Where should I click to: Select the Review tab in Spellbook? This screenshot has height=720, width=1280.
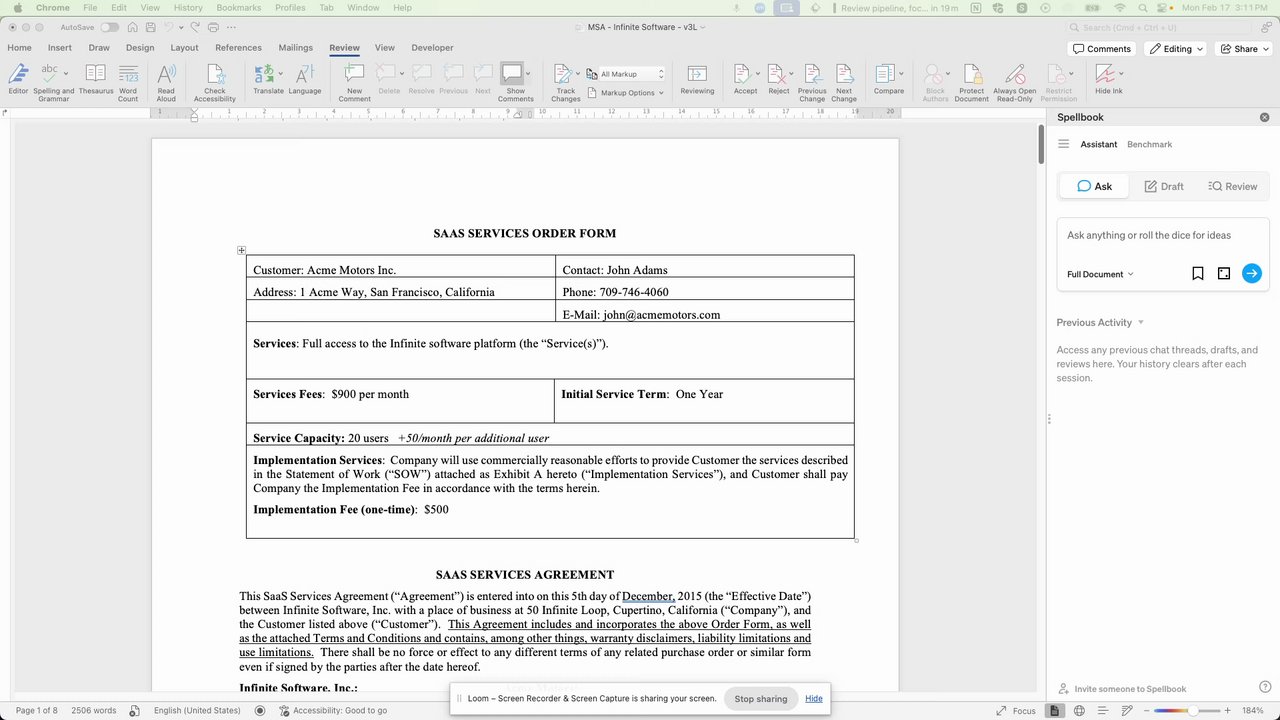point(1232,186)
